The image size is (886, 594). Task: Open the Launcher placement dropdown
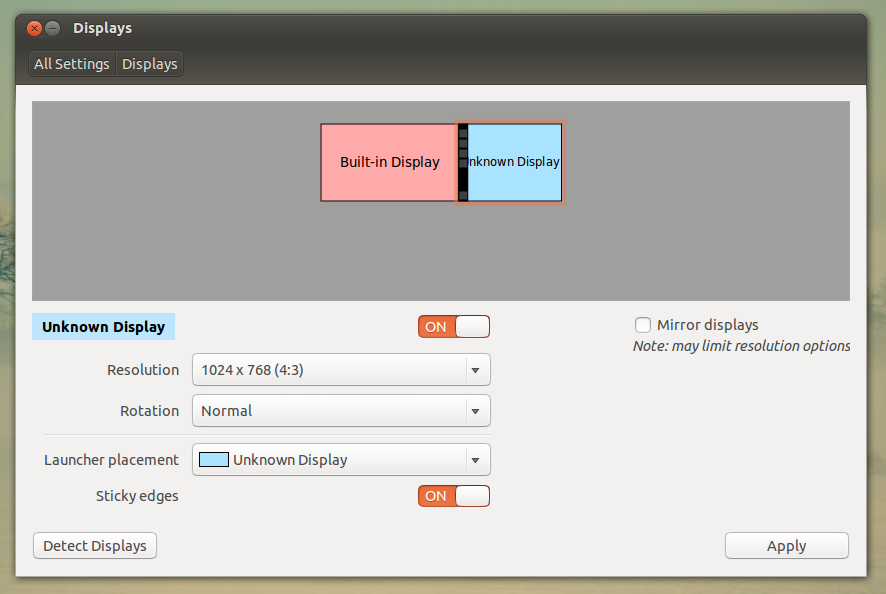[x=340, y=459]
